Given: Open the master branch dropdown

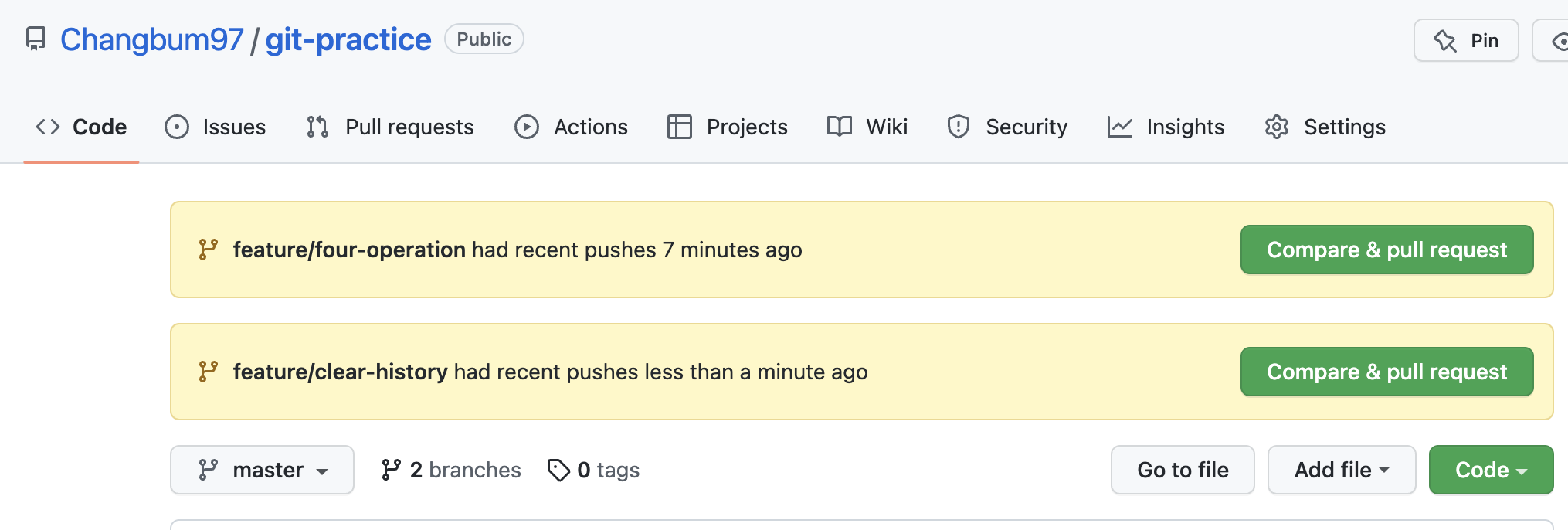Looking at the screenshot, I should pos(262,470).
